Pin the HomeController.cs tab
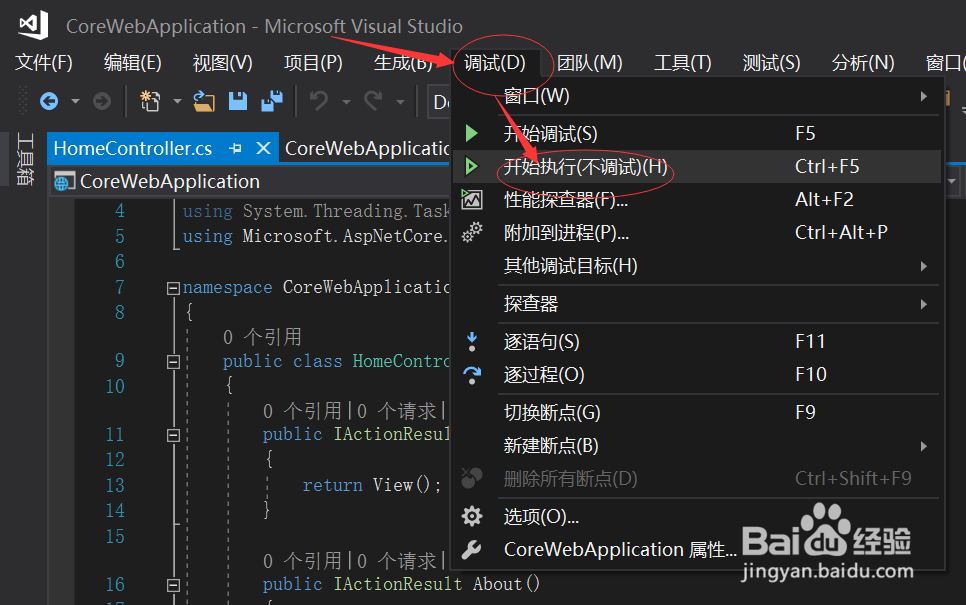The height and width of the screenshot is (605, 966). [235, 148]
